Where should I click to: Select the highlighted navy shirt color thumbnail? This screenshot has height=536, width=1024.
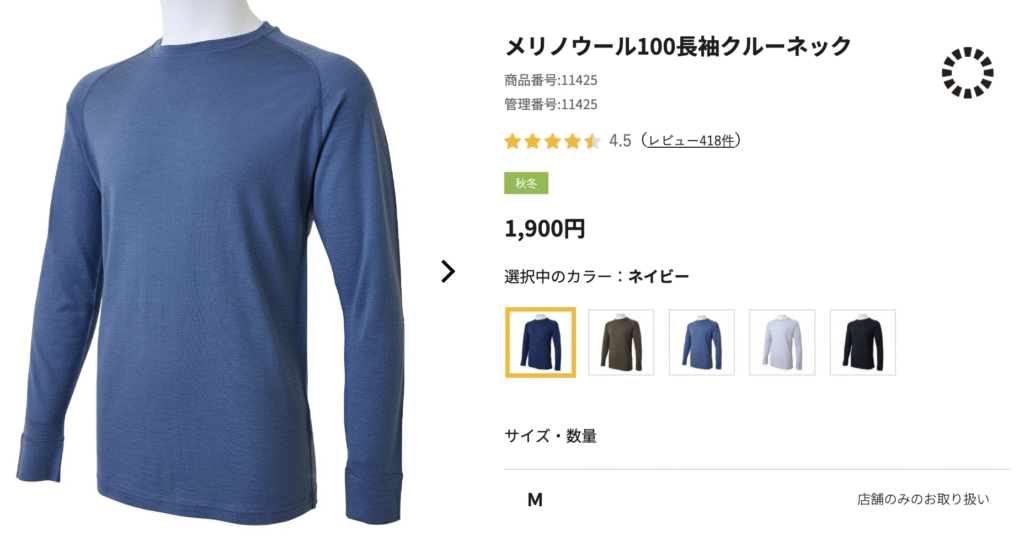pos(541,343)
